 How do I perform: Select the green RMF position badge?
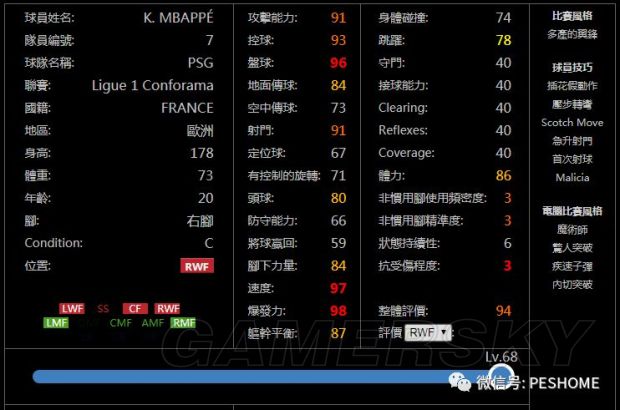183,323
